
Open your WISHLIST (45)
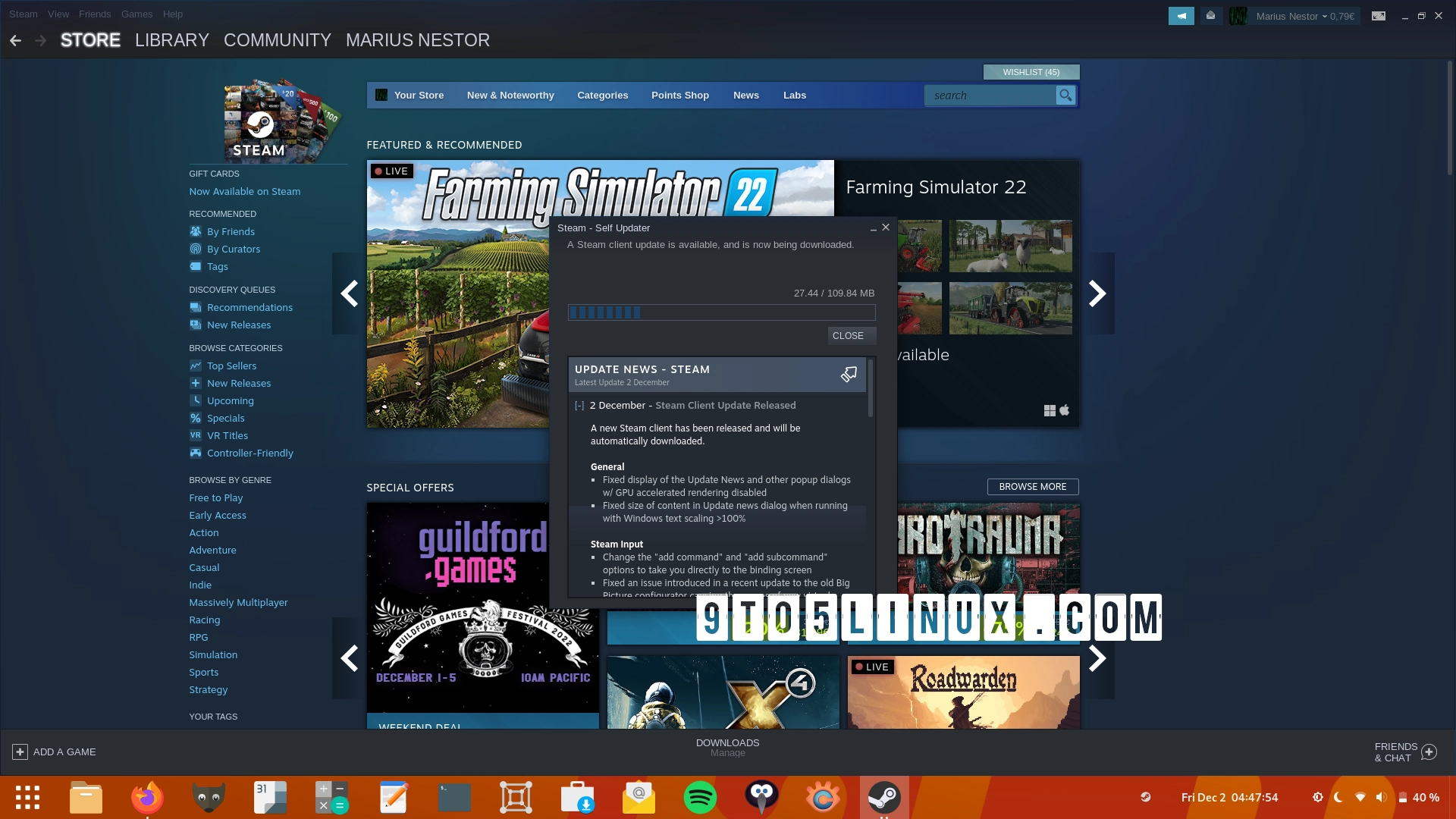coord(1031,72)
